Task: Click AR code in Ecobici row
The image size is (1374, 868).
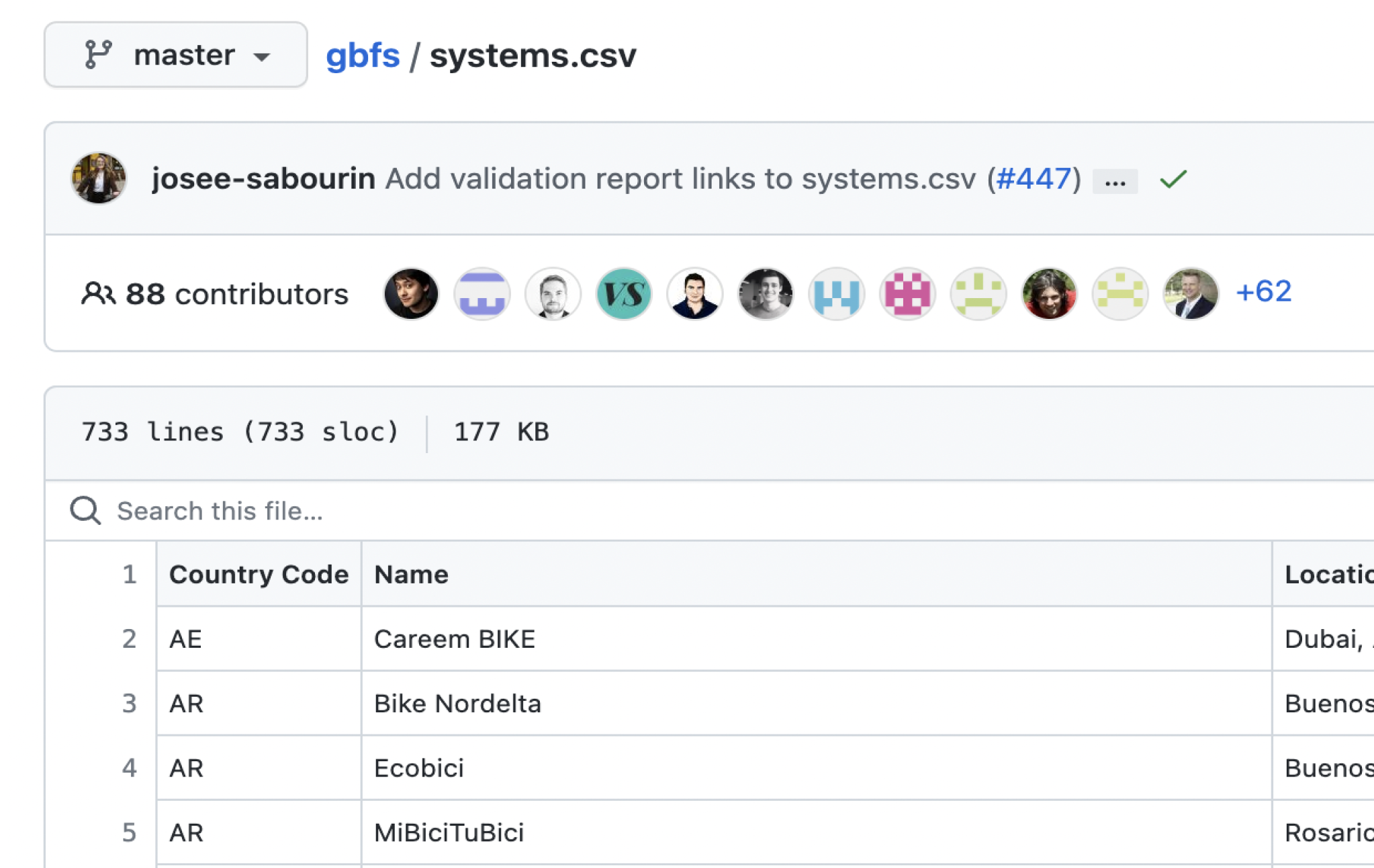Action: tap(259, 767)
